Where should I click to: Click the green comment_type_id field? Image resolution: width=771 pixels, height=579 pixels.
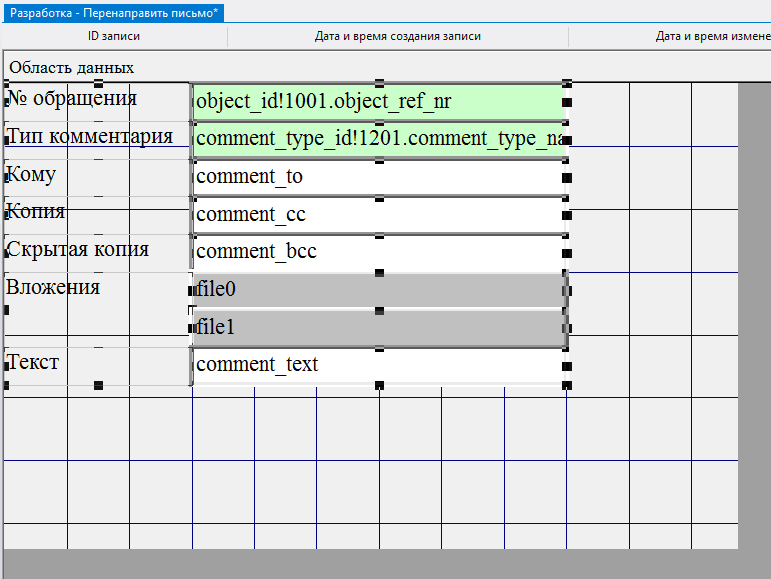coord(379,139)
